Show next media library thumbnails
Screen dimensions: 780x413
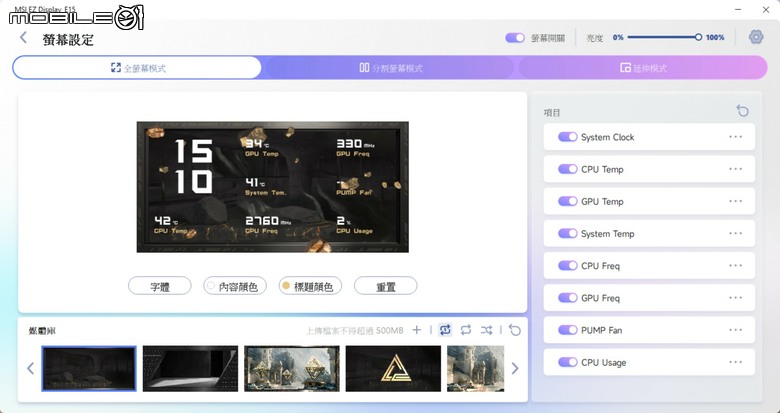pos(515,369)
